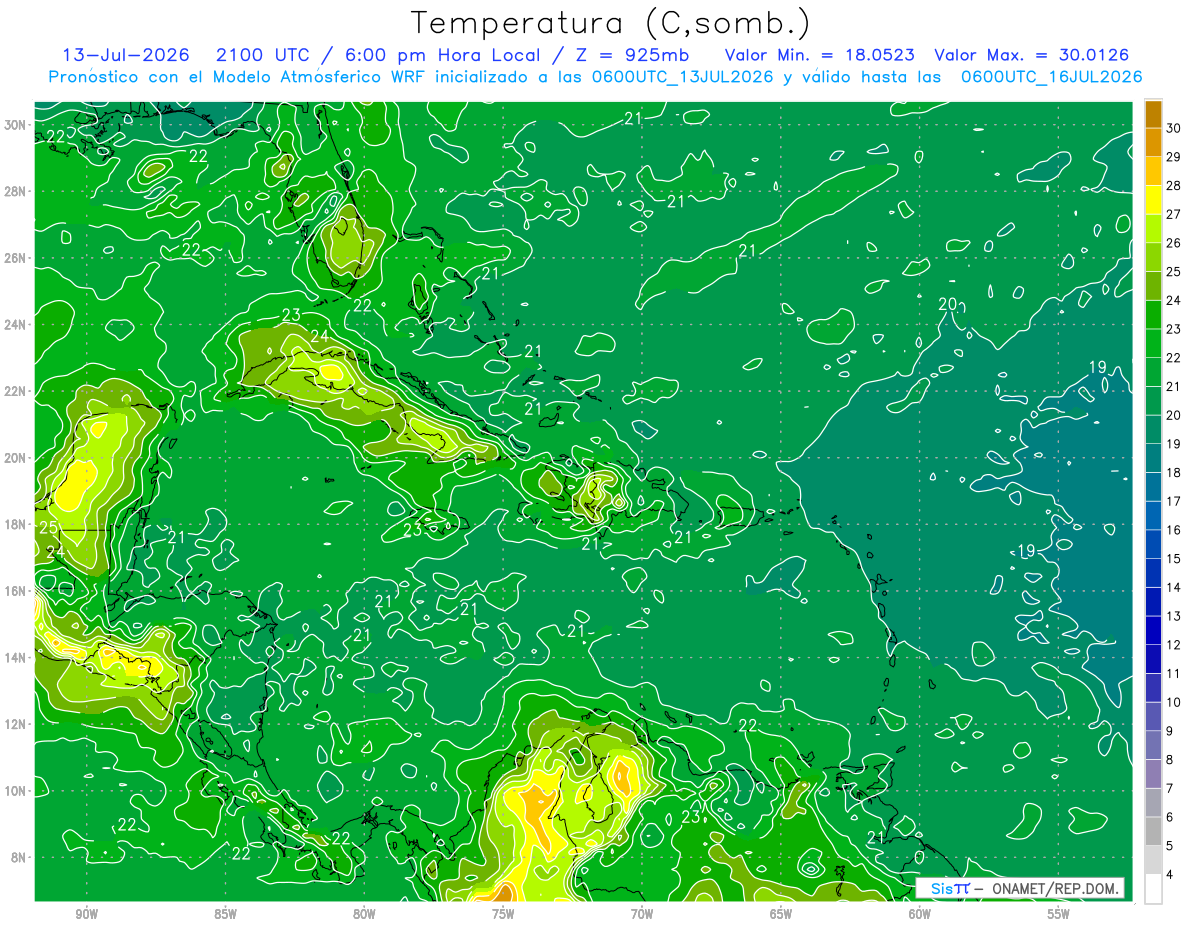Click the "SisPI" logo text

(949, 888)
